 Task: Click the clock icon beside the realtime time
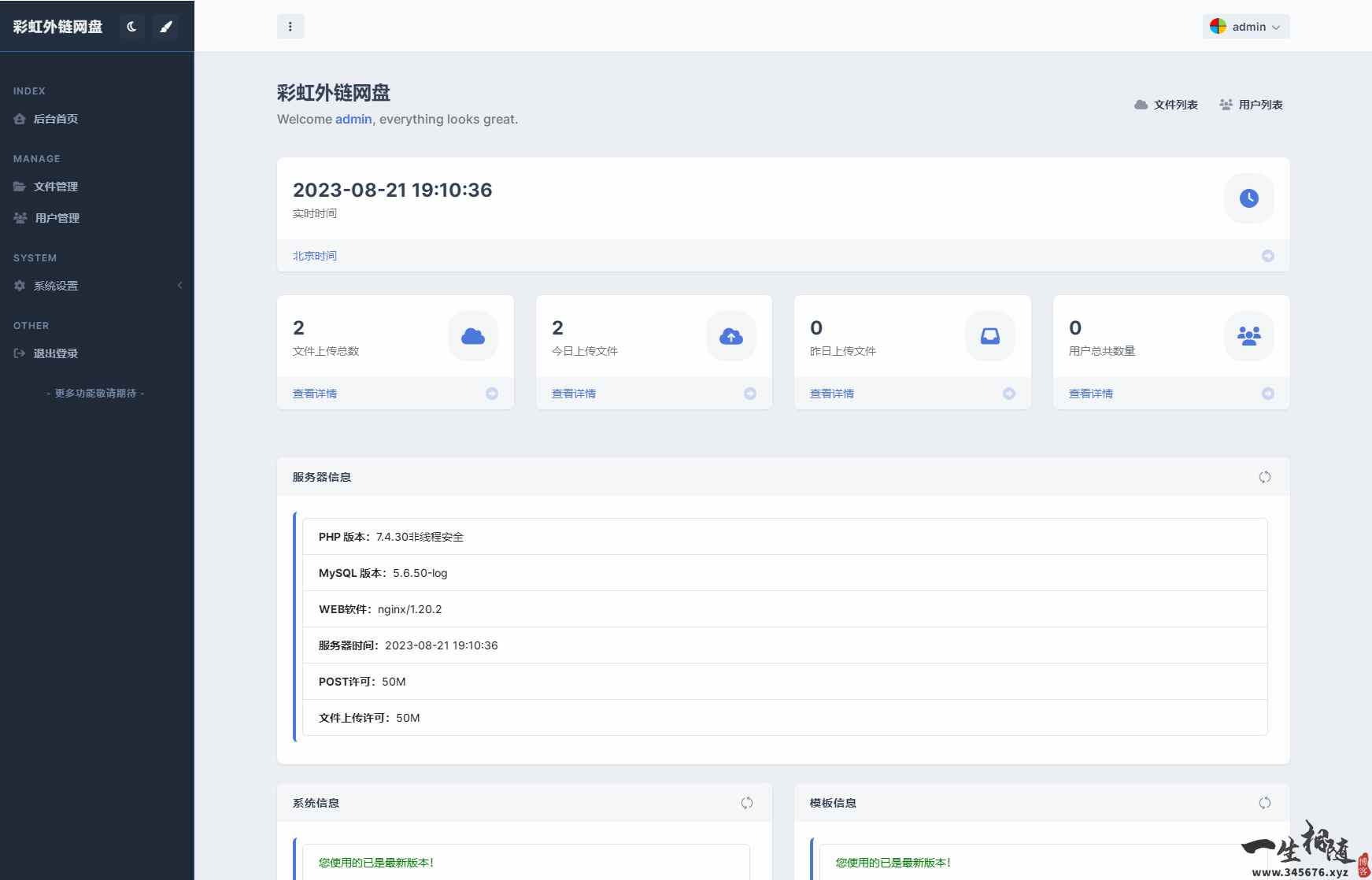[x=1248, y=198]
